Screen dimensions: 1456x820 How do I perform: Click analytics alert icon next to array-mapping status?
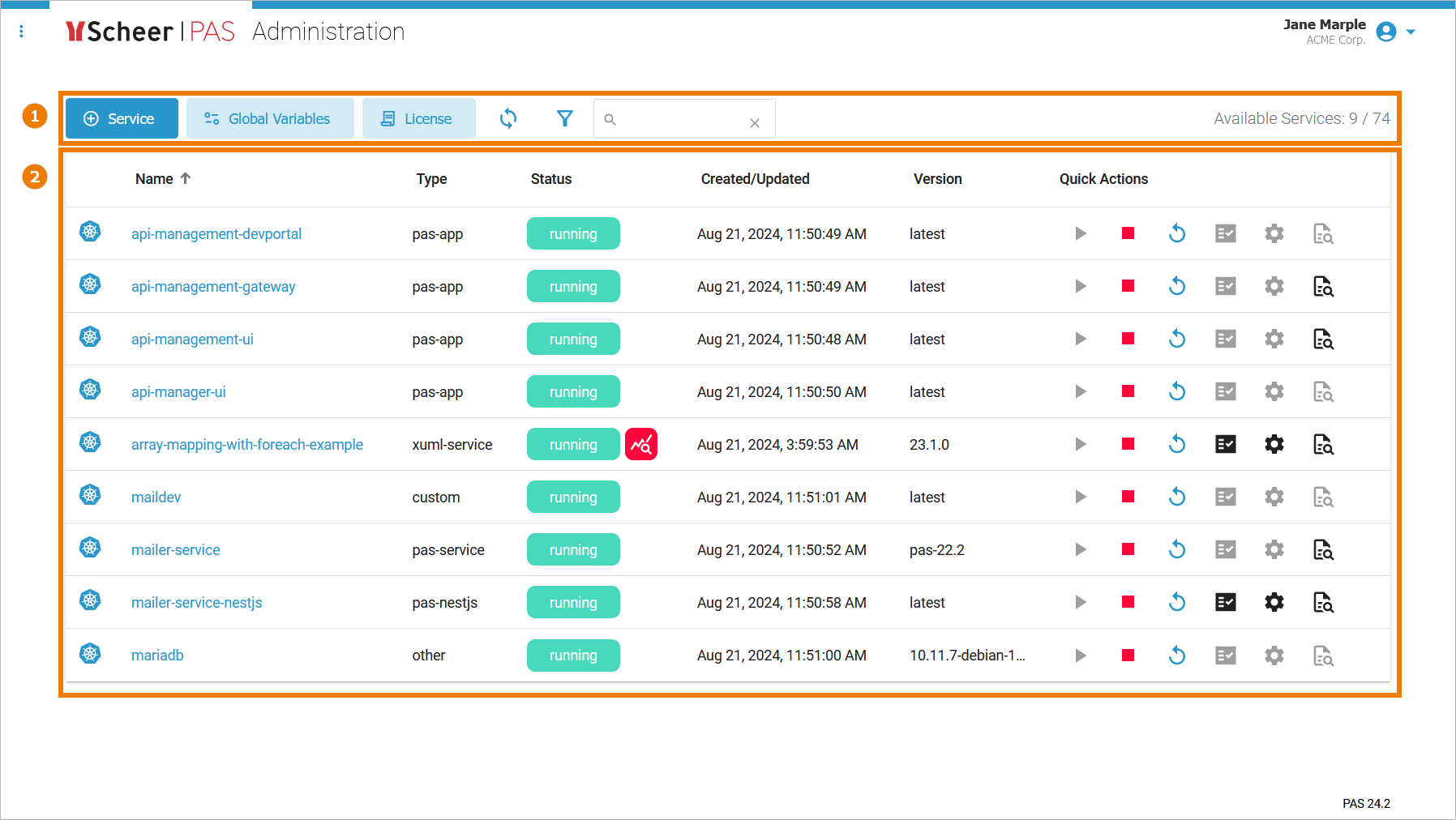641,444
